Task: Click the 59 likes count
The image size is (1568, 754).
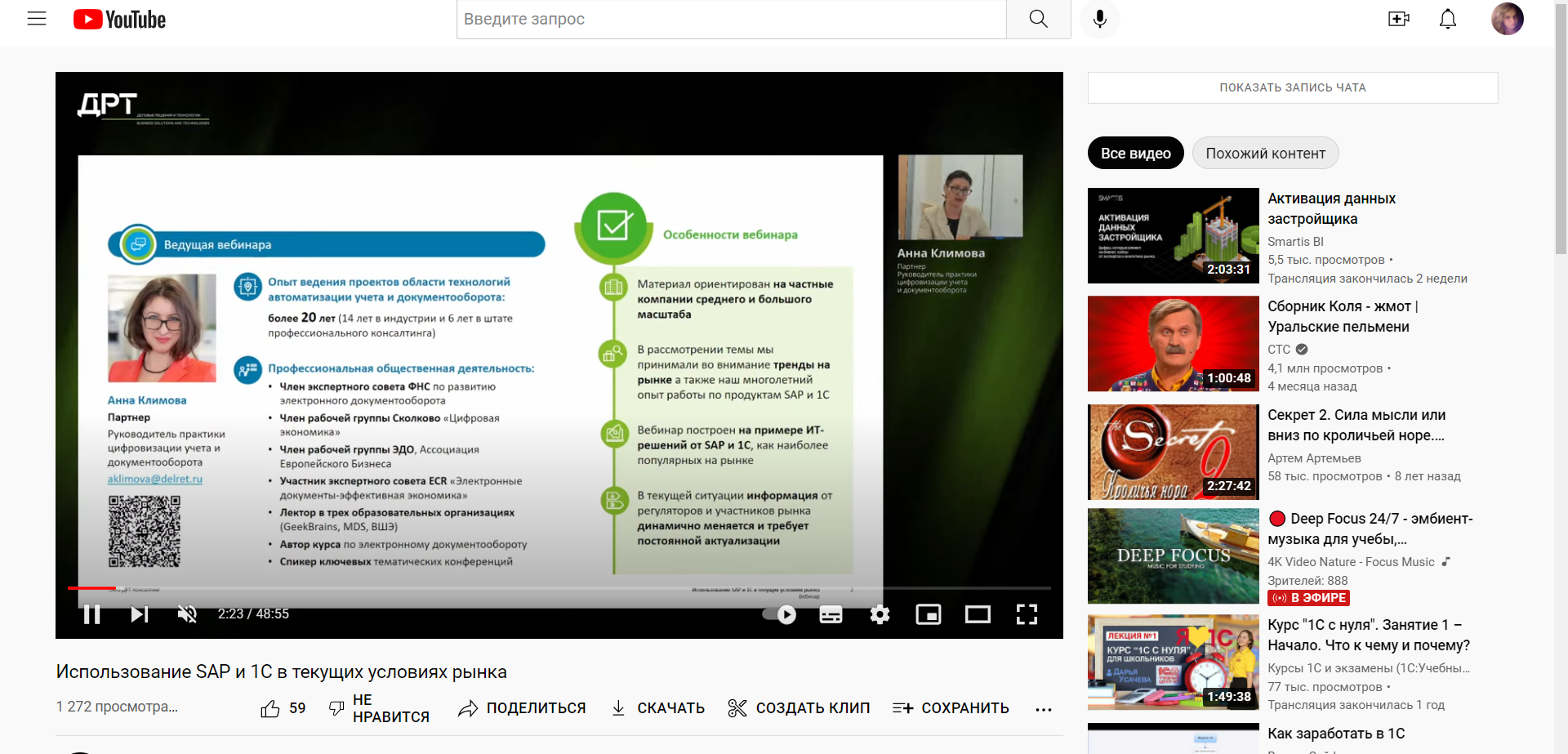Action: point(297,708)
